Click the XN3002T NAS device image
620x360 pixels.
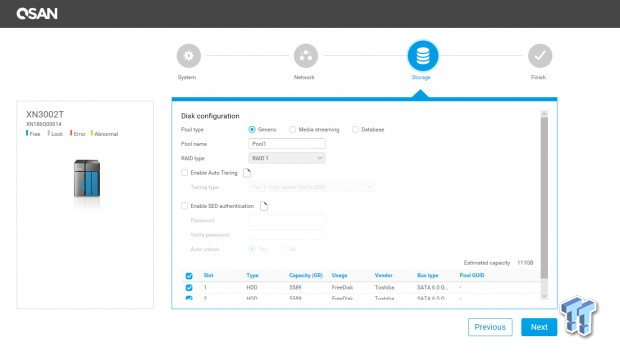pyautogui.click(x=87, y=179)
